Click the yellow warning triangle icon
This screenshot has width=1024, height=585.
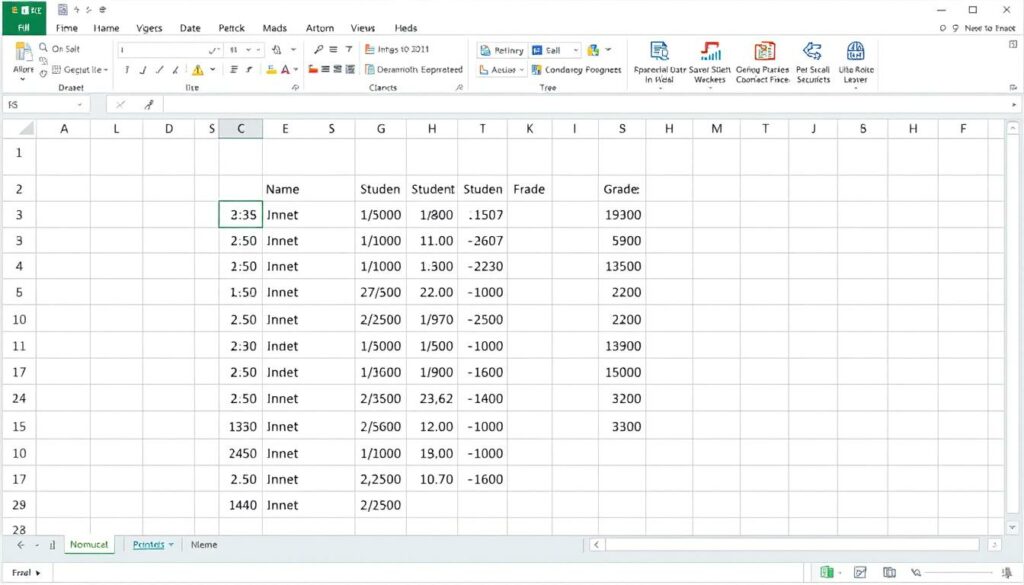pos(197,70)
